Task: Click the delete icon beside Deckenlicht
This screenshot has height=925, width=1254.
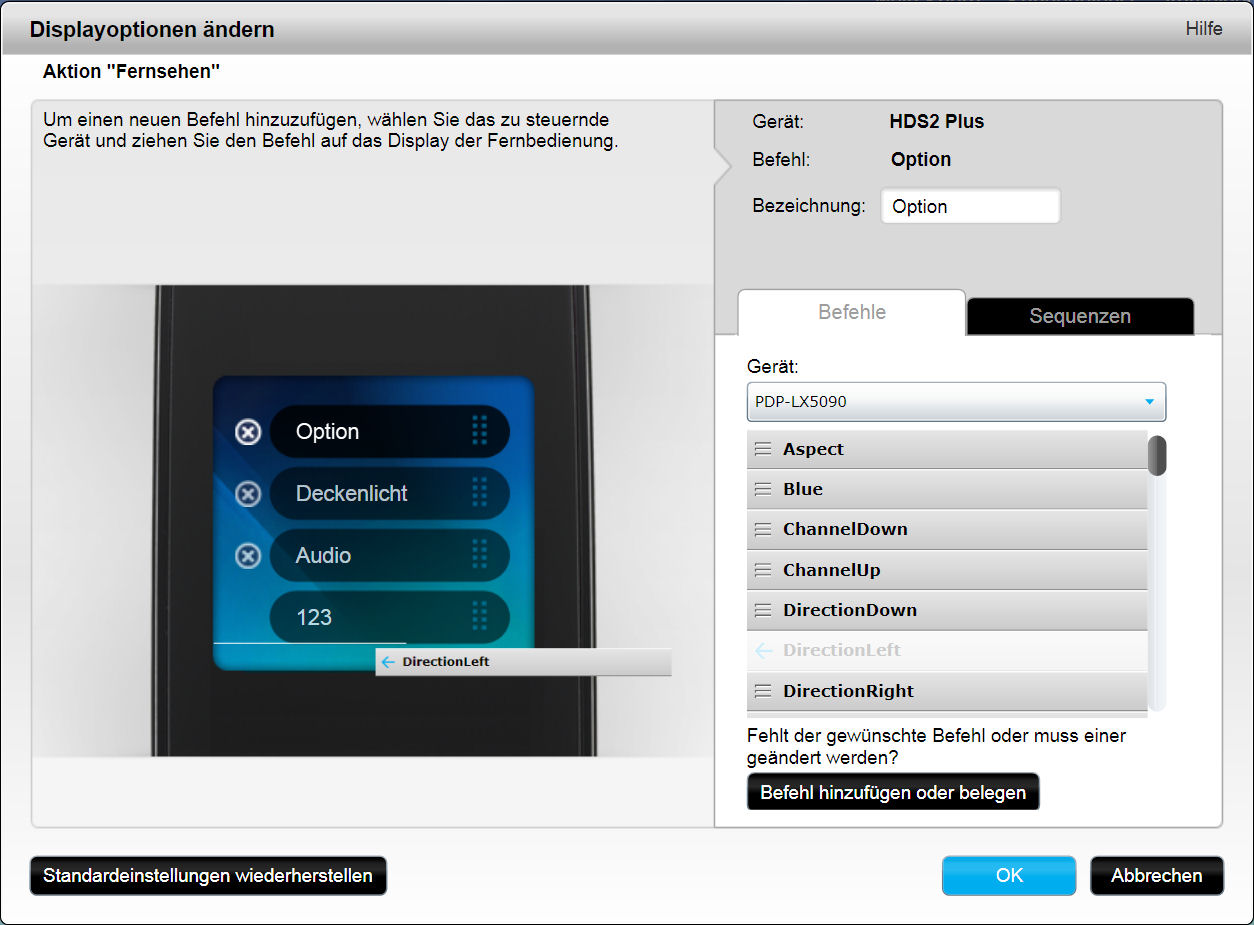Action: click(x=248, y=494)
